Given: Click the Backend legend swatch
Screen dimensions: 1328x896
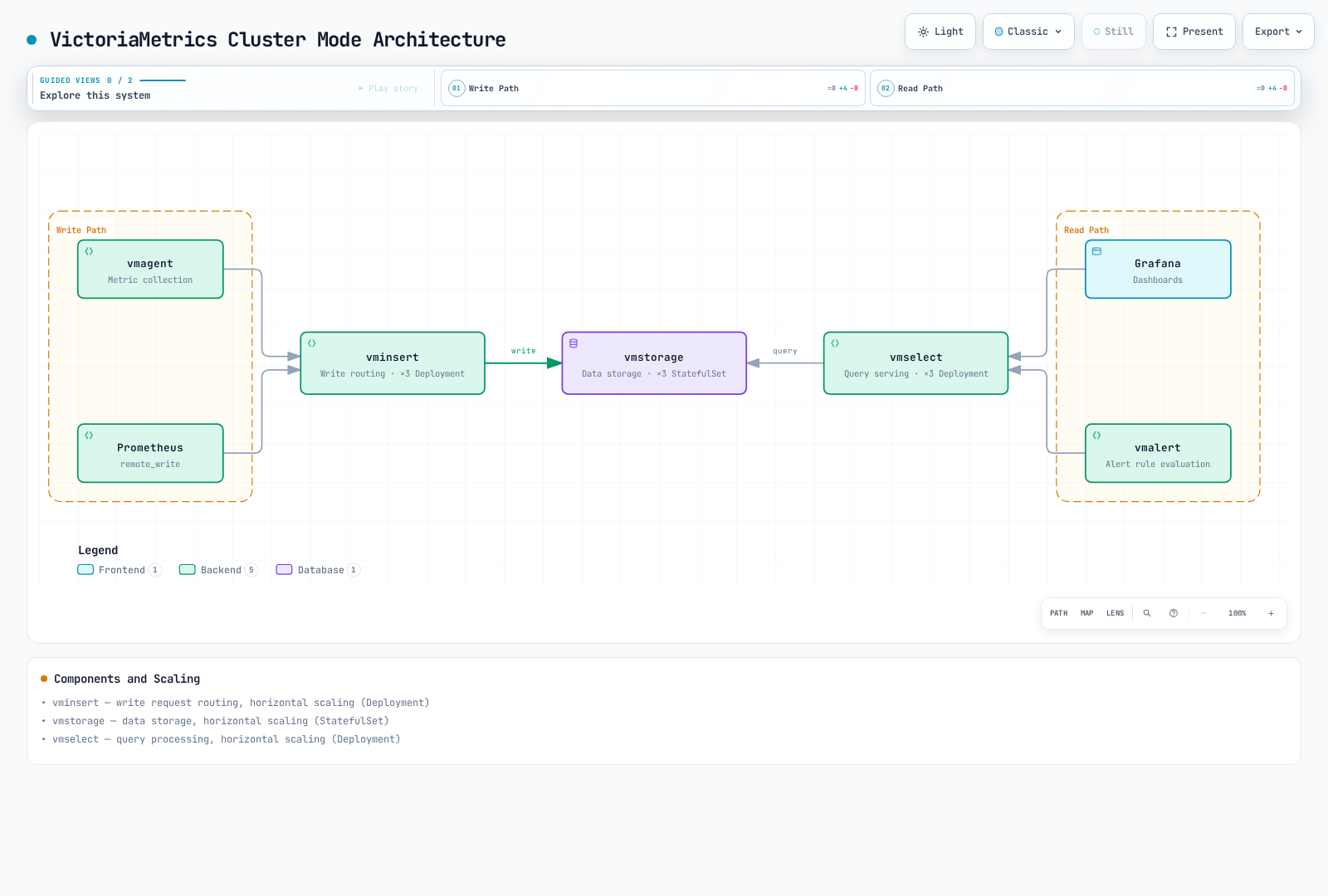Looking at the screenshot, I should 188,570.
